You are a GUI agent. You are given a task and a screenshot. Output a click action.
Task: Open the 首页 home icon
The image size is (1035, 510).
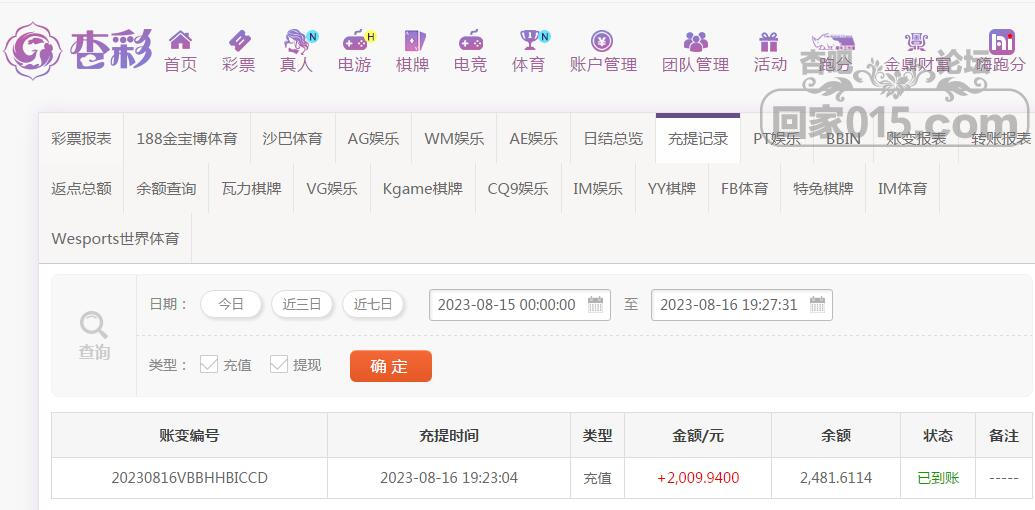pos(180,40)
